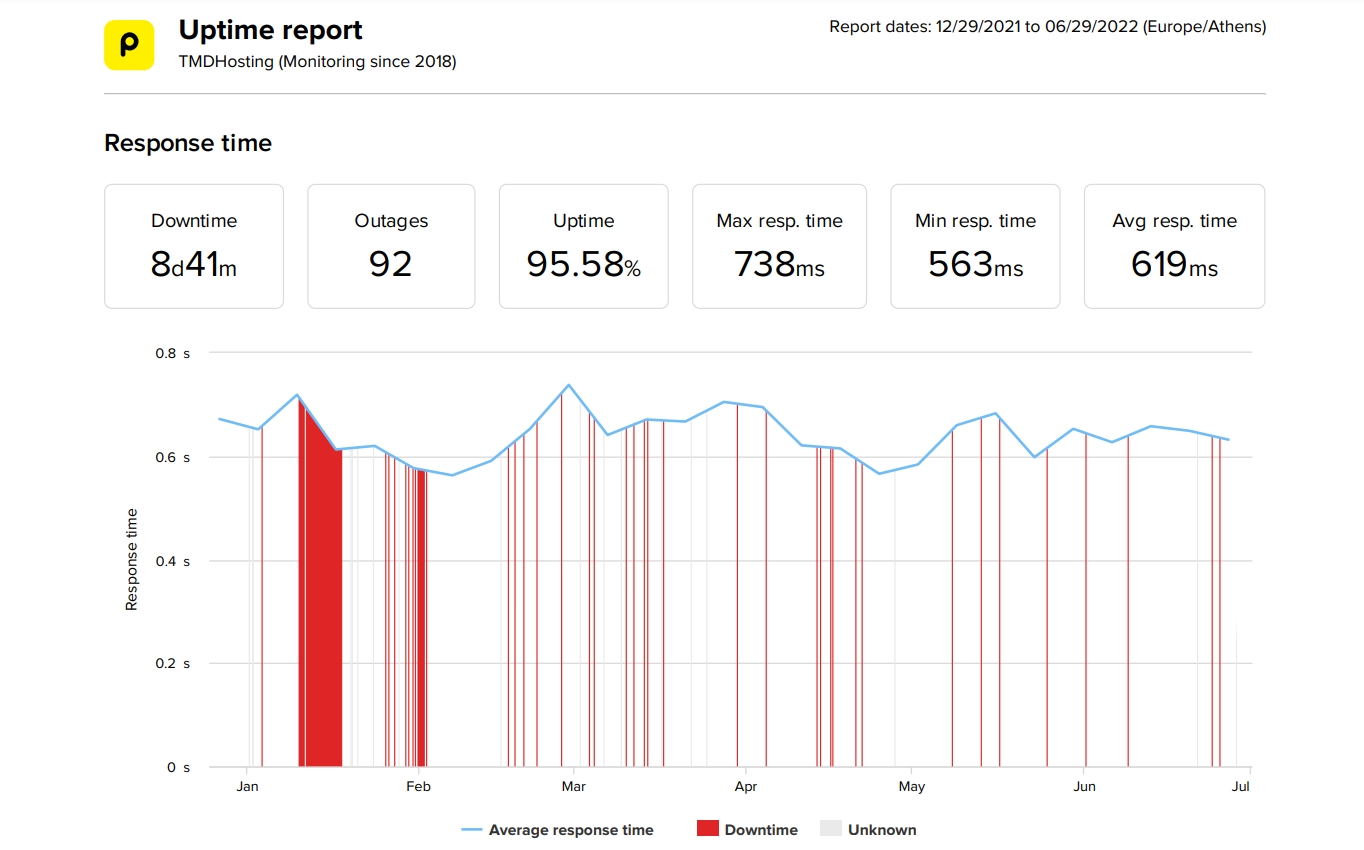Click the 0 s y-axis label
1364x850 pixels.
click(179, 767)
